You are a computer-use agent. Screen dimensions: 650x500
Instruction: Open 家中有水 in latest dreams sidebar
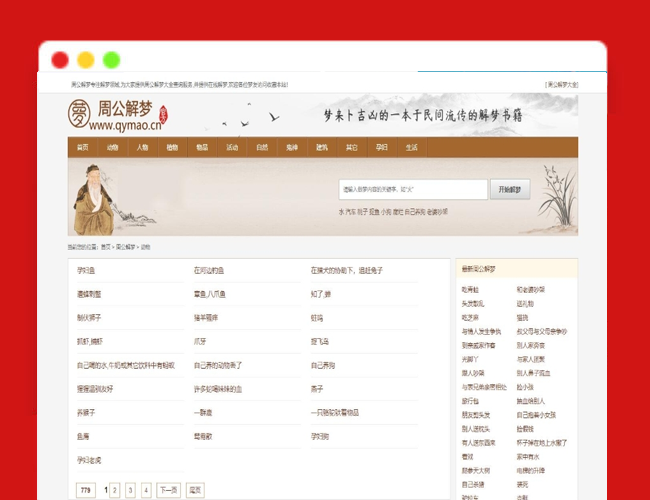pyautogui.click(x=528, y=457)
